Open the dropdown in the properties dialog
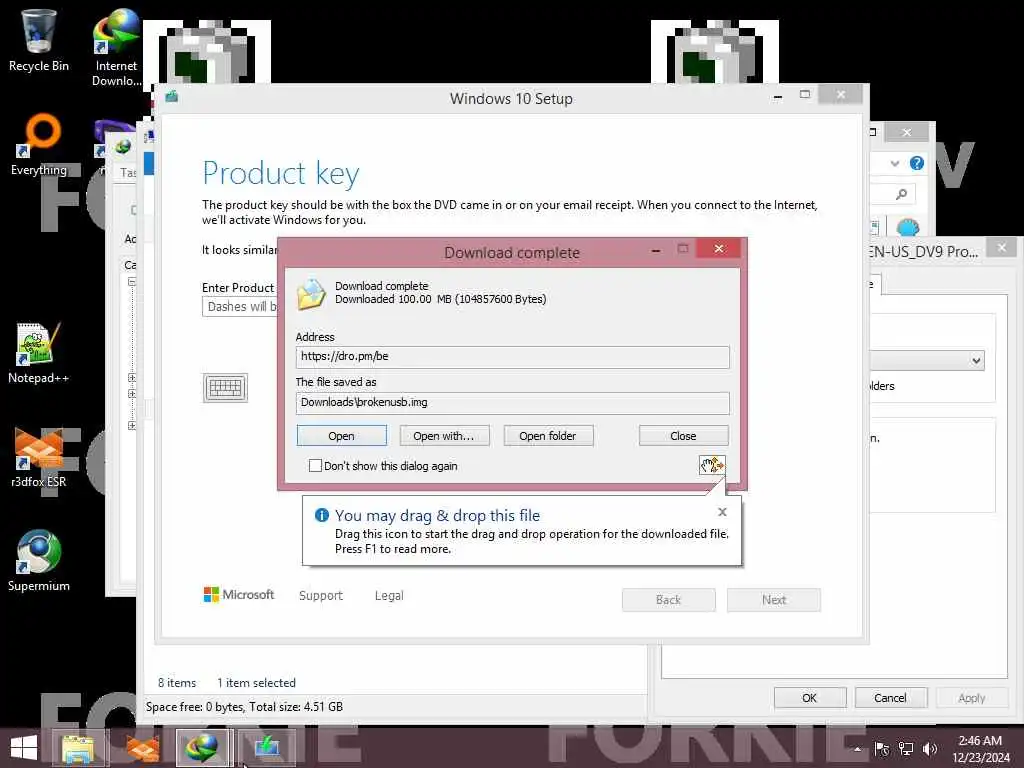Viewport: 1024px width, 768px height. point(976,360)
